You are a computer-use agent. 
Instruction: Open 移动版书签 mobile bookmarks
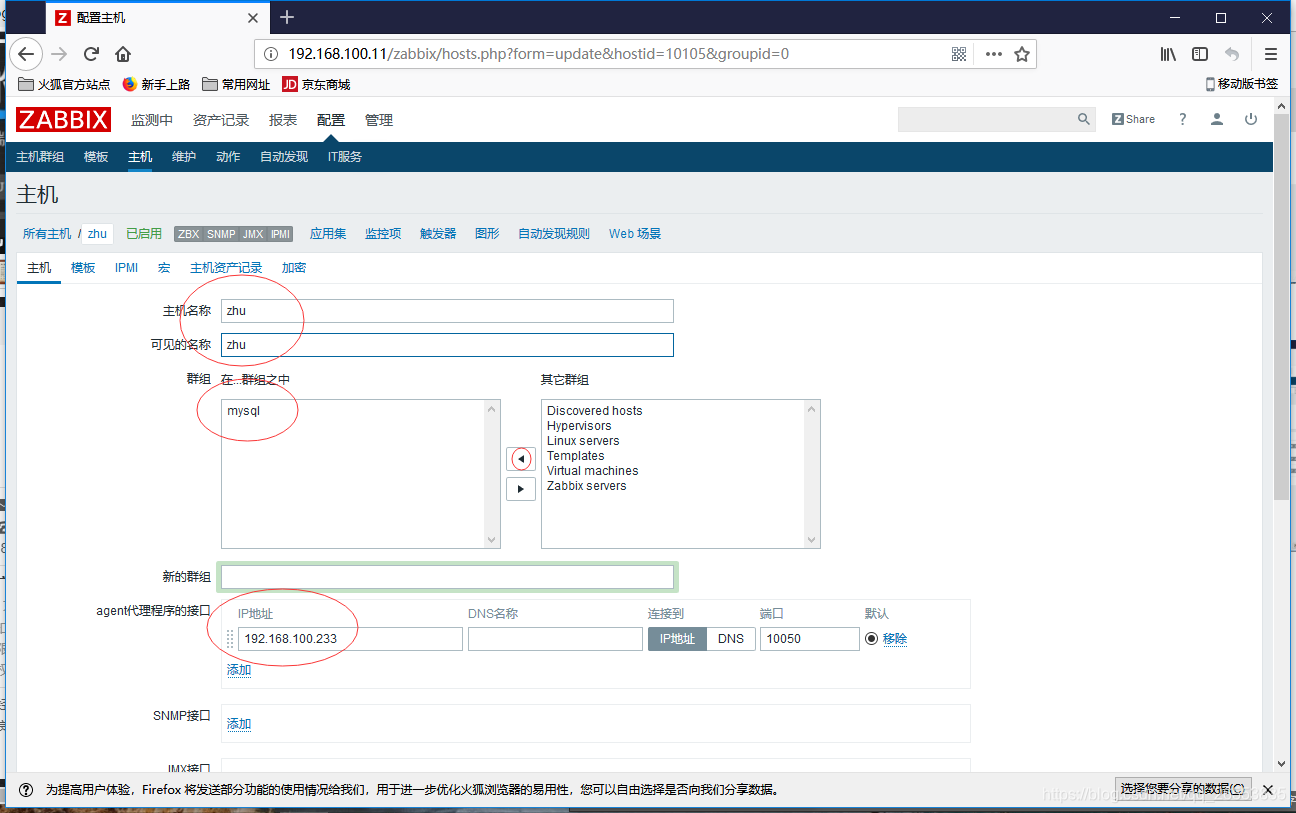click(x=1241, y=84)
